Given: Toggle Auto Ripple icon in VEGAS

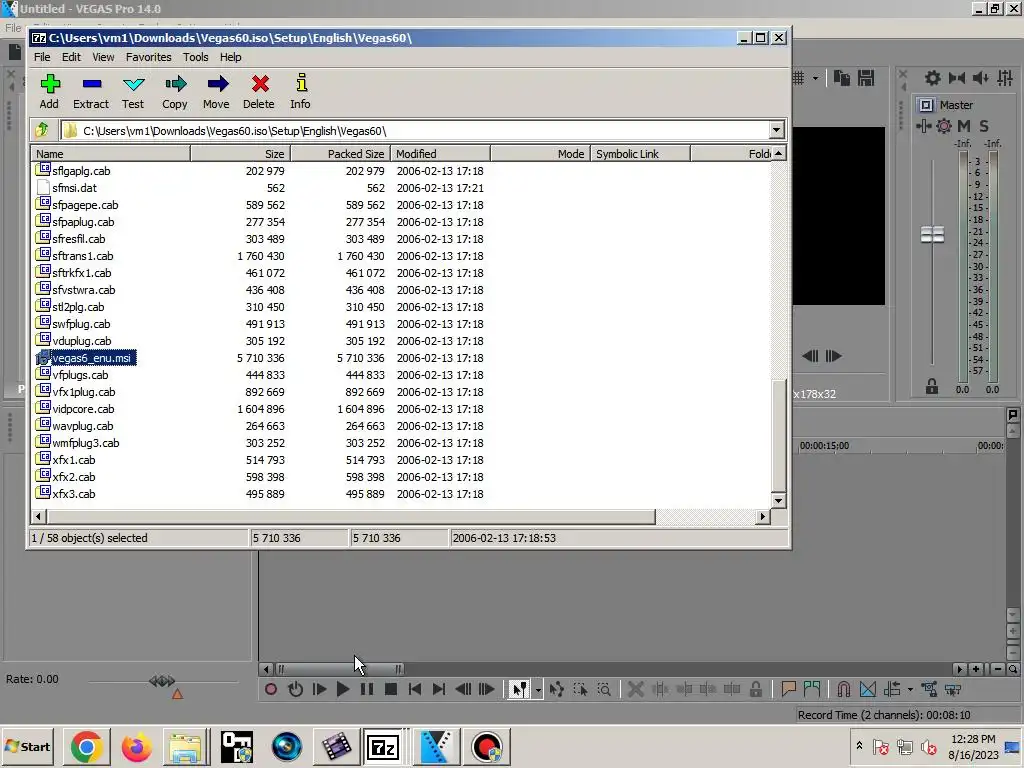Looking at the screenshot, I should [x=892, y=689].
